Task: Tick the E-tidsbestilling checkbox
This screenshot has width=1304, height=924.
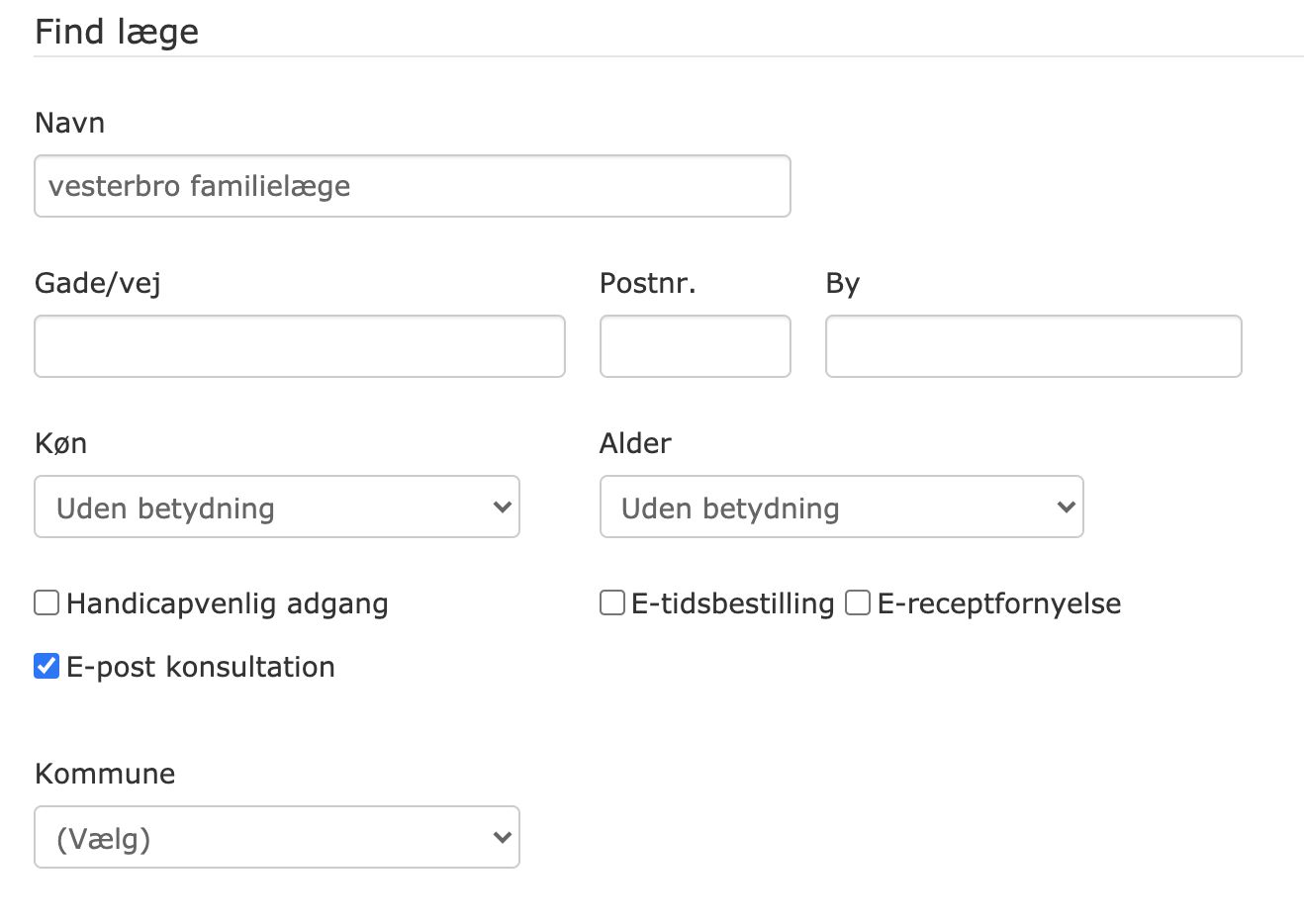Action: tap(612, 602)
